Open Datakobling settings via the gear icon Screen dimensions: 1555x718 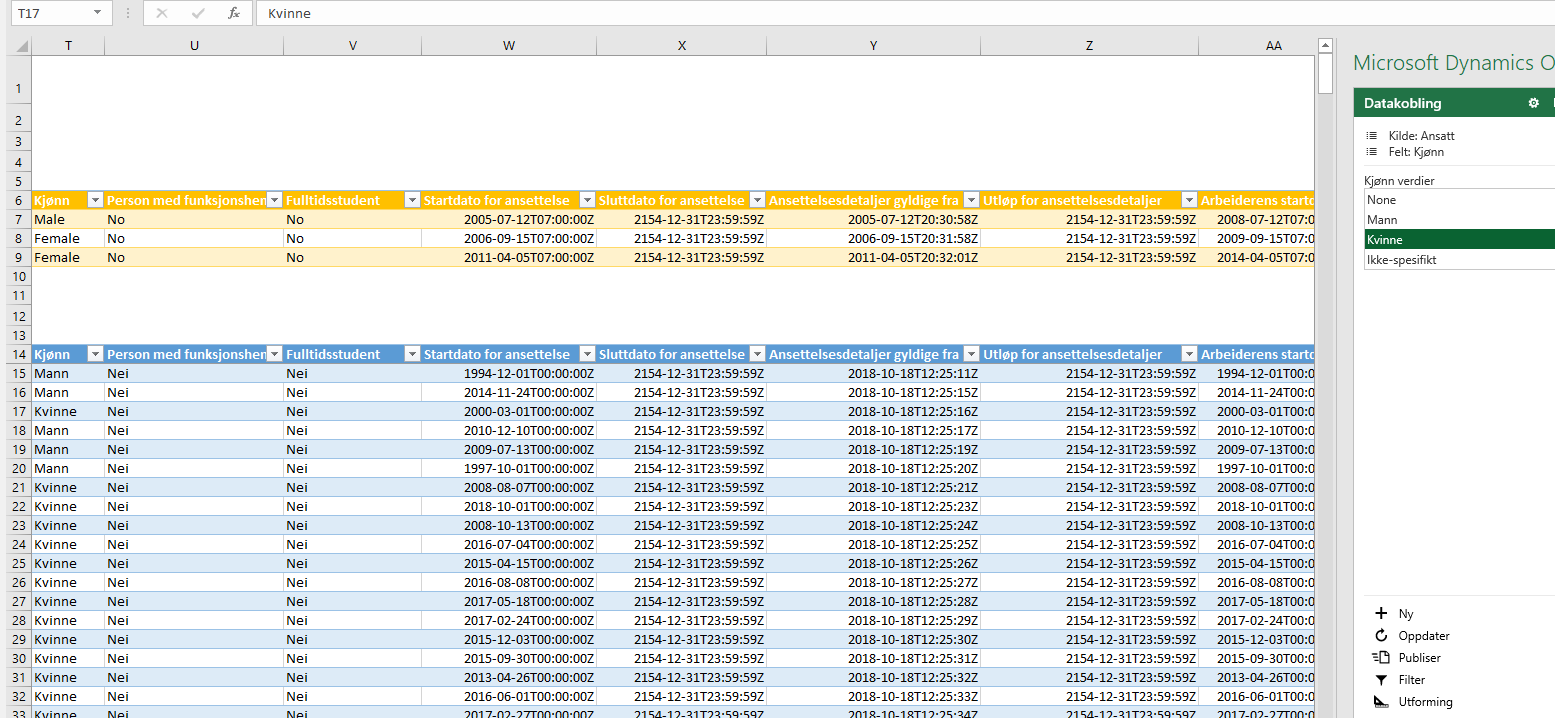click(x=1534, y=102)
